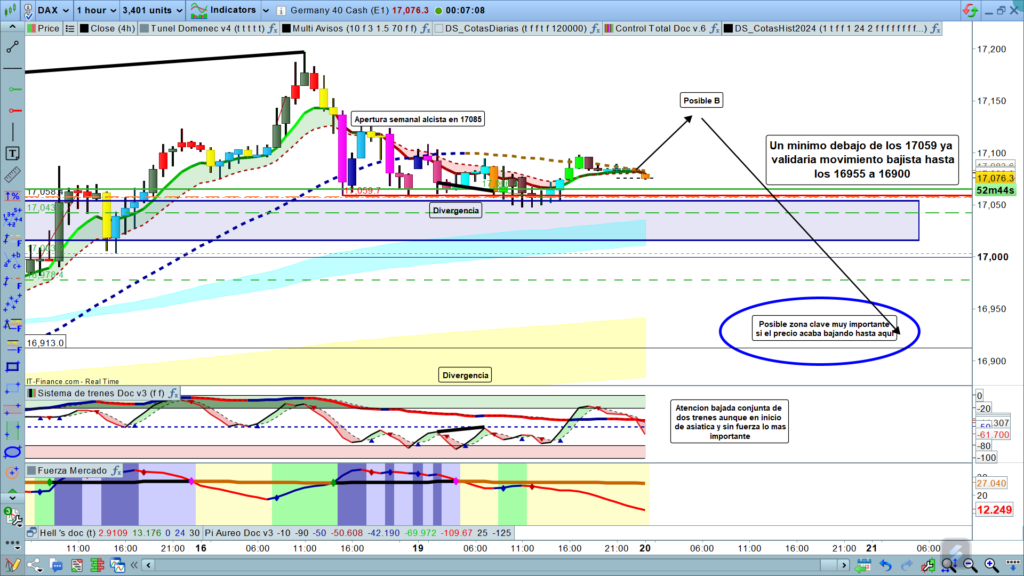This screenshot has height=576, width=1024.
Task: Select the Control Total Doc v.6 label
Action: pos(658,29)
